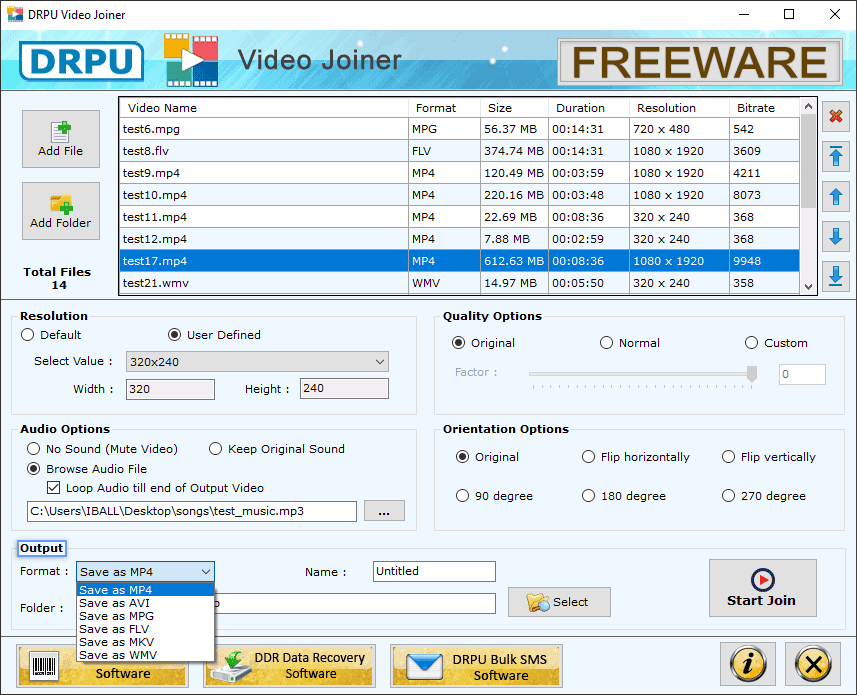Click the Bitrate column header

click(764, 108)
